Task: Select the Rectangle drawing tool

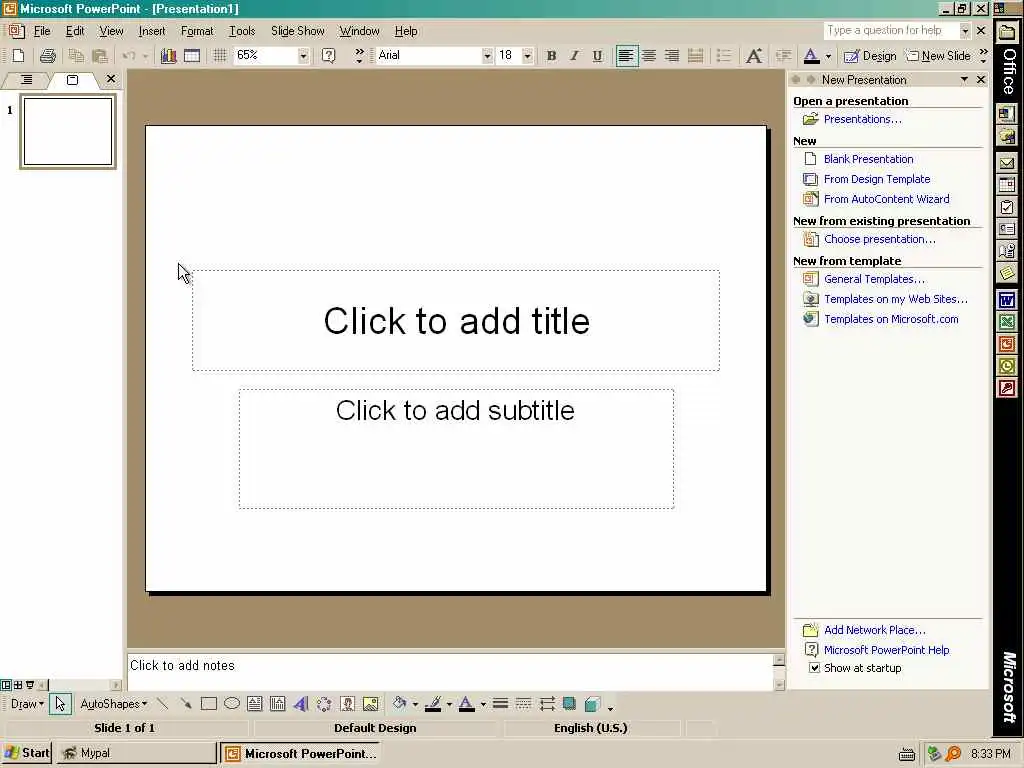Action: (x=209, y=704)
